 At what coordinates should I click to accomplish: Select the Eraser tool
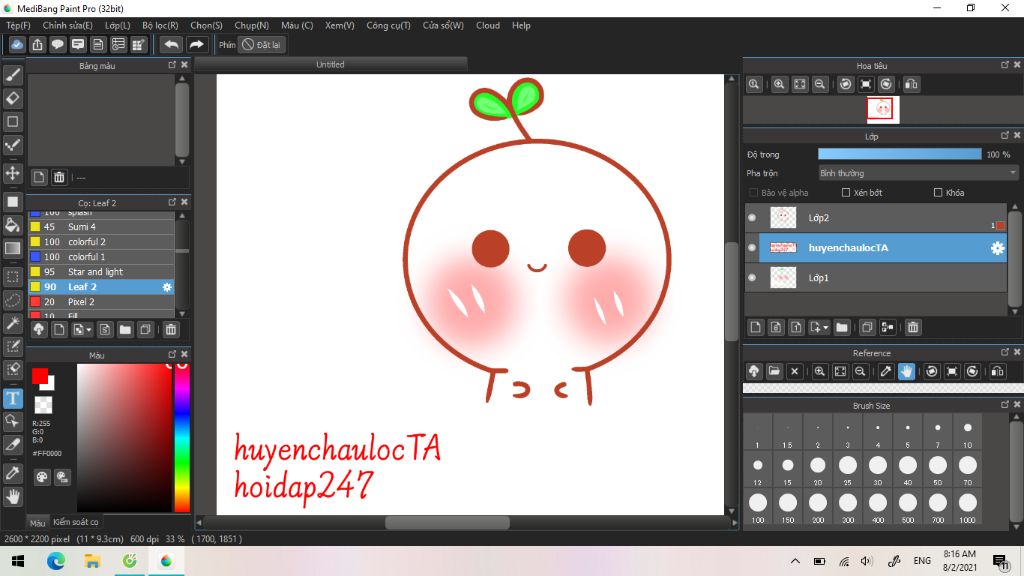click(x=12, y=98)
